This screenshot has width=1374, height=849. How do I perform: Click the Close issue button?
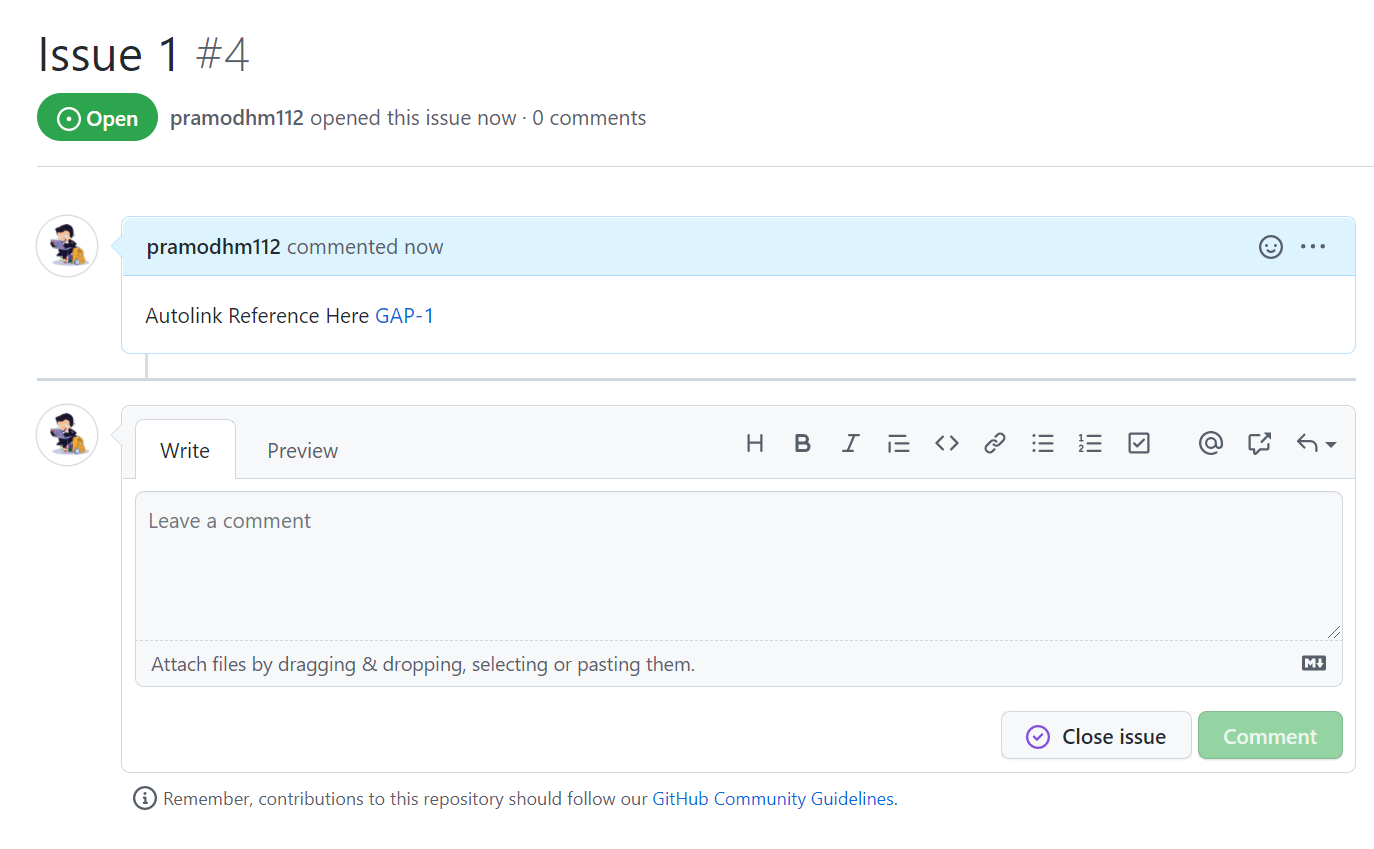click(1096, 736)
